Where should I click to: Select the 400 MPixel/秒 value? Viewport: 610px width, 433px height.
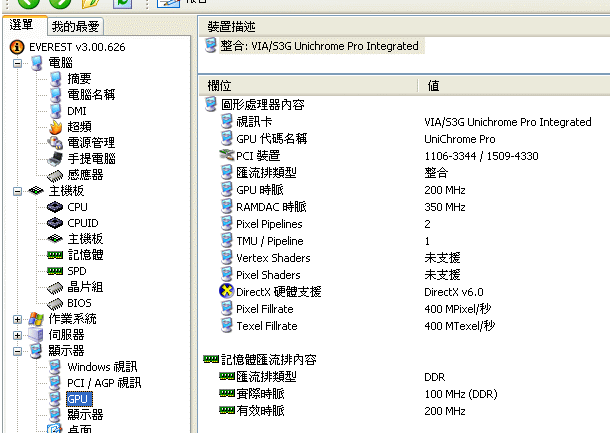coord(458,309)
